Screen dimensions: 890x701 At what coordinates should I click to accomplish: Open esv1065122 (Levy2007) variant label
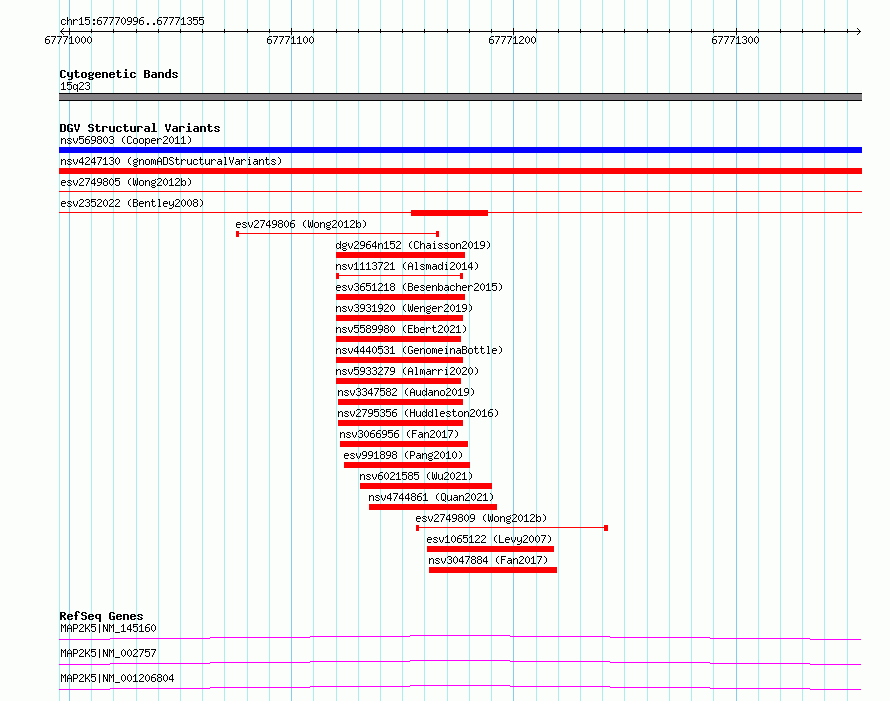[489, 539]
